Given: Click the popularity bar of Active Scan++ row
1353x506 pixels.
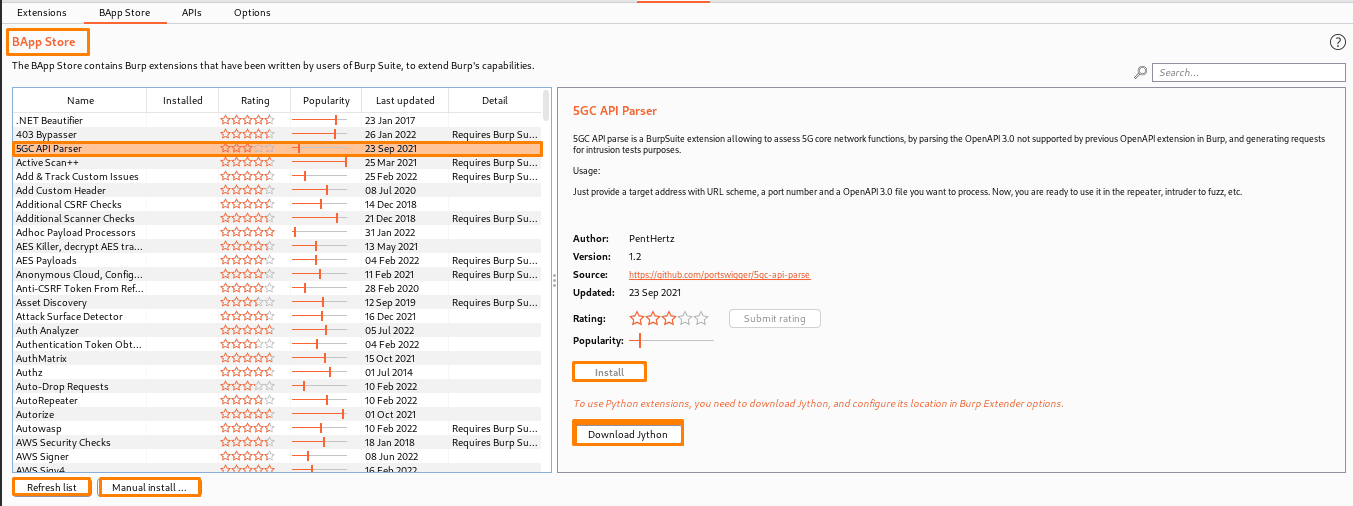Looking at the screenshot, I should 320,162.
